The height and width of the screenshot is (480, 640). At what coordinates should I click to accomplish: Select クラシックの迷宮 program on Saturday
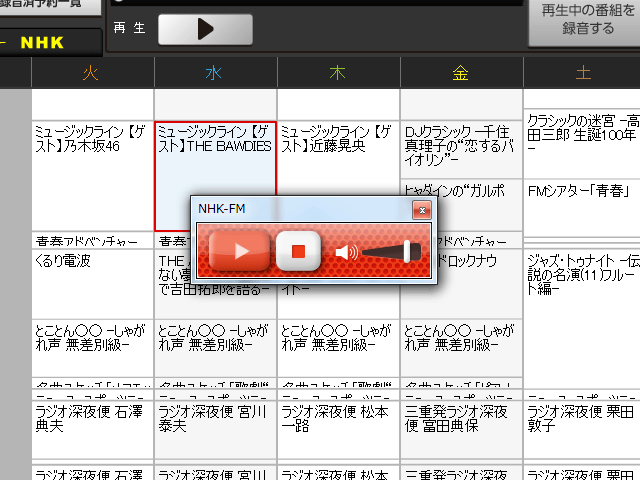click(x=582, y=144)
